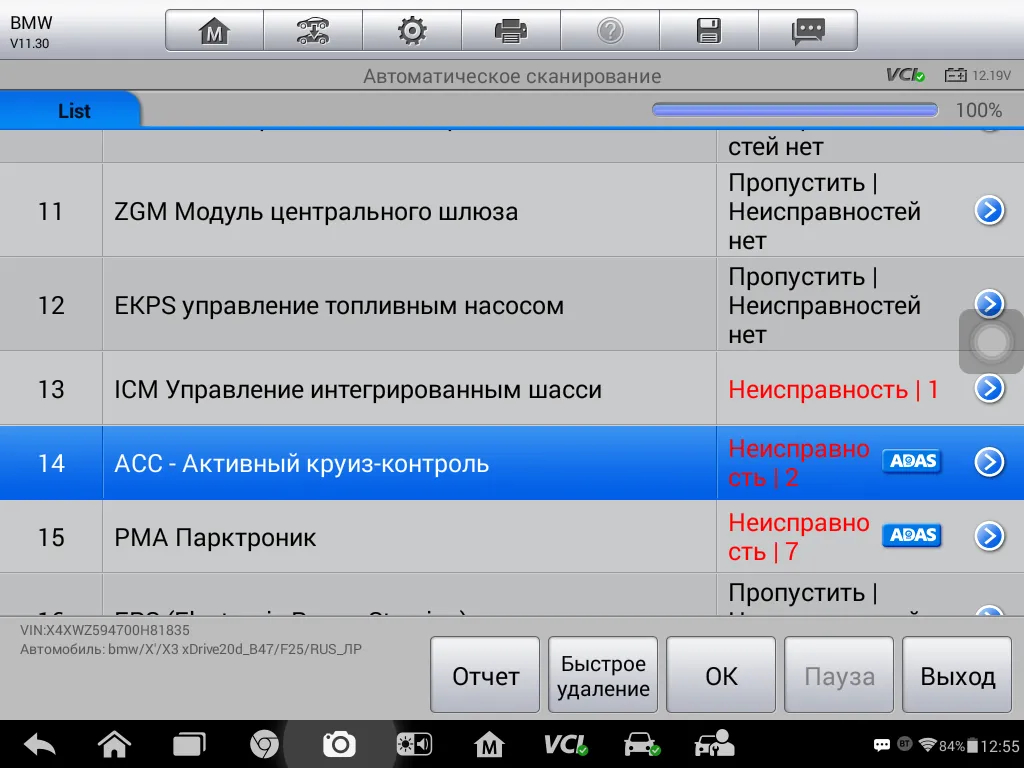
Task: Select the List tab
Action: coord(71,110)
